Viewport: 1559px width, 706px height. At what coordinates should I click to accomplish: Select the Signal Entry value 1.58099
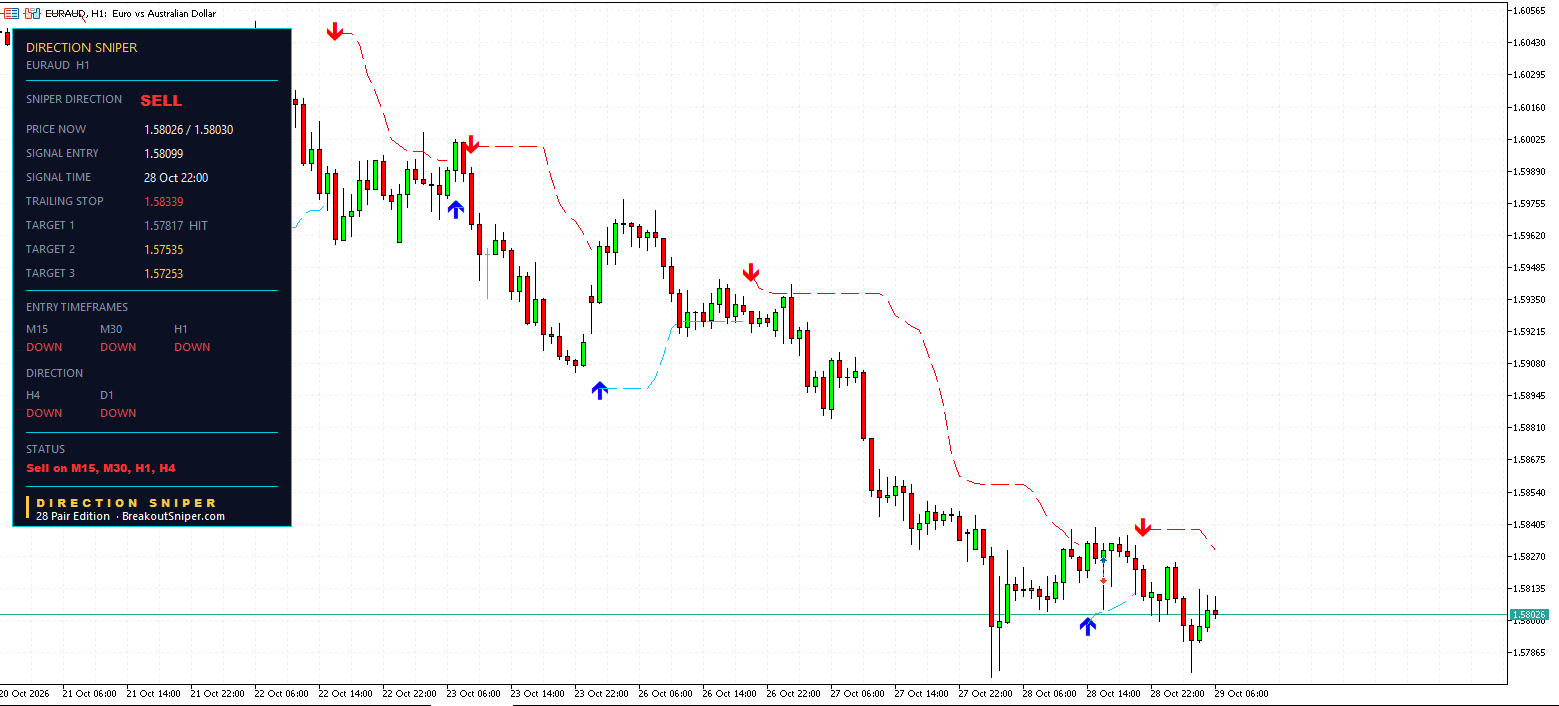pos(164,153)
